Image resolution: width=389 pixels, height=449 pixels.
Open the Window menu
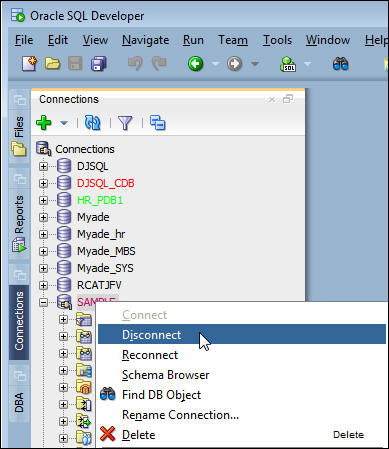coord(328,40)
